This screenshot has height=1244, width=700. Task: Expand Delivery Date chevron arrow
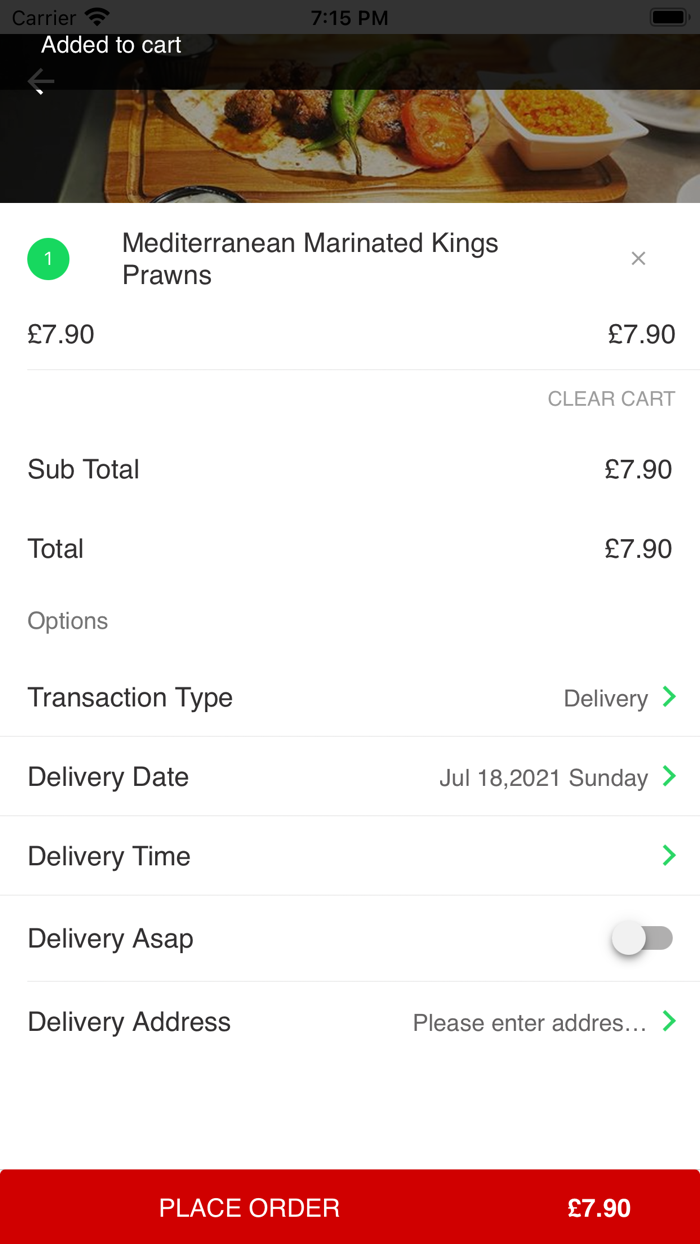[669, 777]
